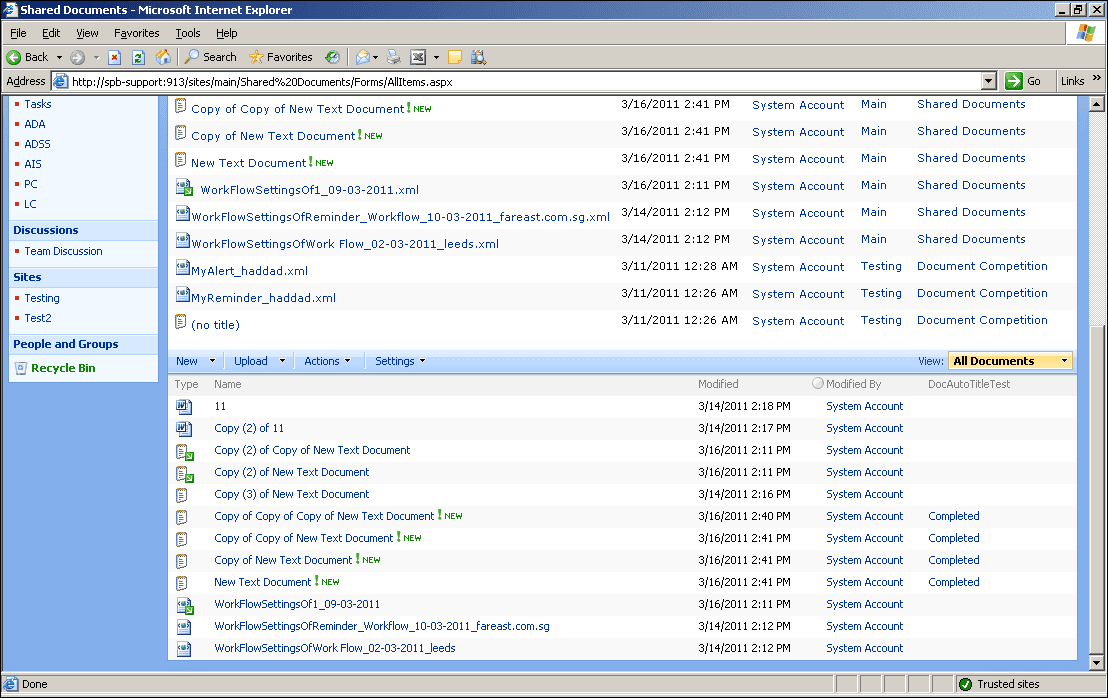Viewport: 1108px width, 698px height.
Task: Expand the Links toolbar chevron
Action: tap(1097, 78)
